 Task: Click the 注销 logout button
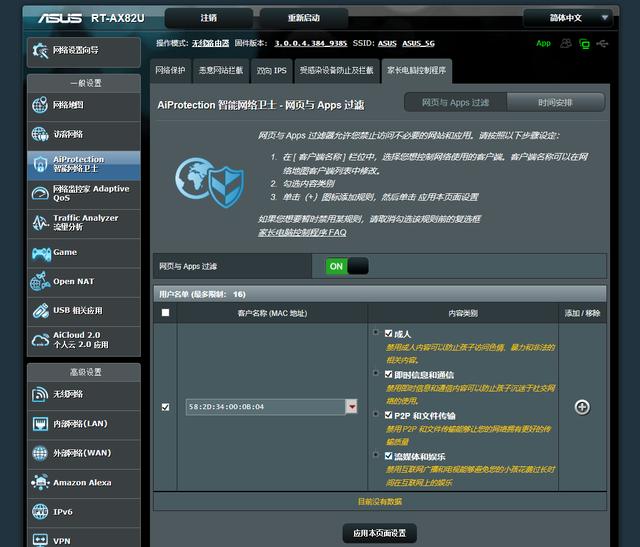click(x=209, y=18)
